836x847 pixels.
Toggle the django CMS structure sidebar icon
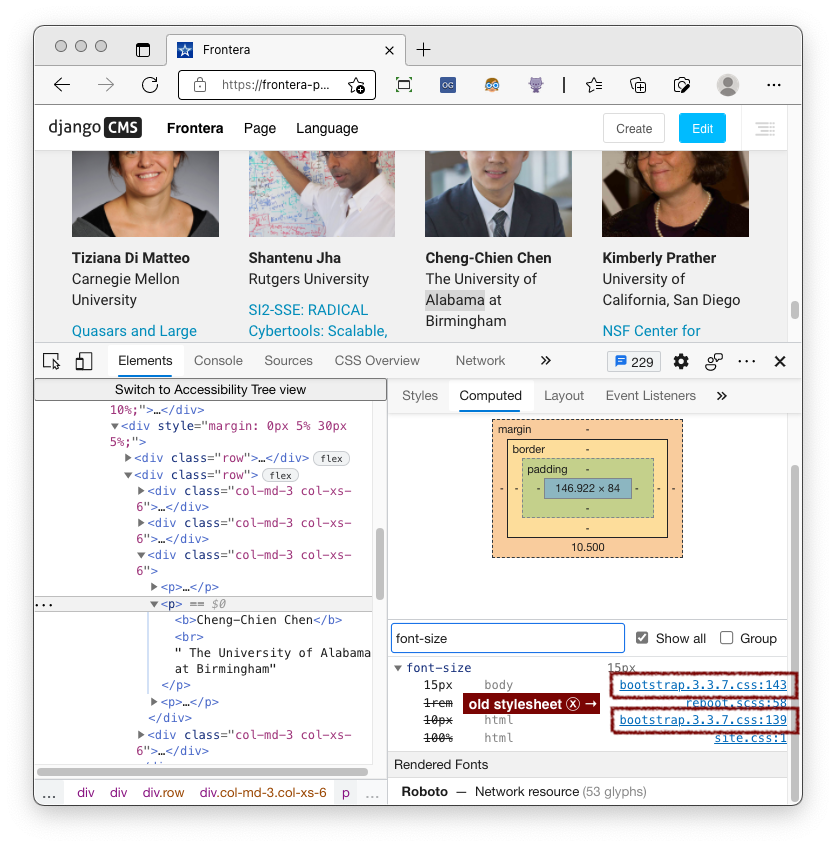click(765, 129)
